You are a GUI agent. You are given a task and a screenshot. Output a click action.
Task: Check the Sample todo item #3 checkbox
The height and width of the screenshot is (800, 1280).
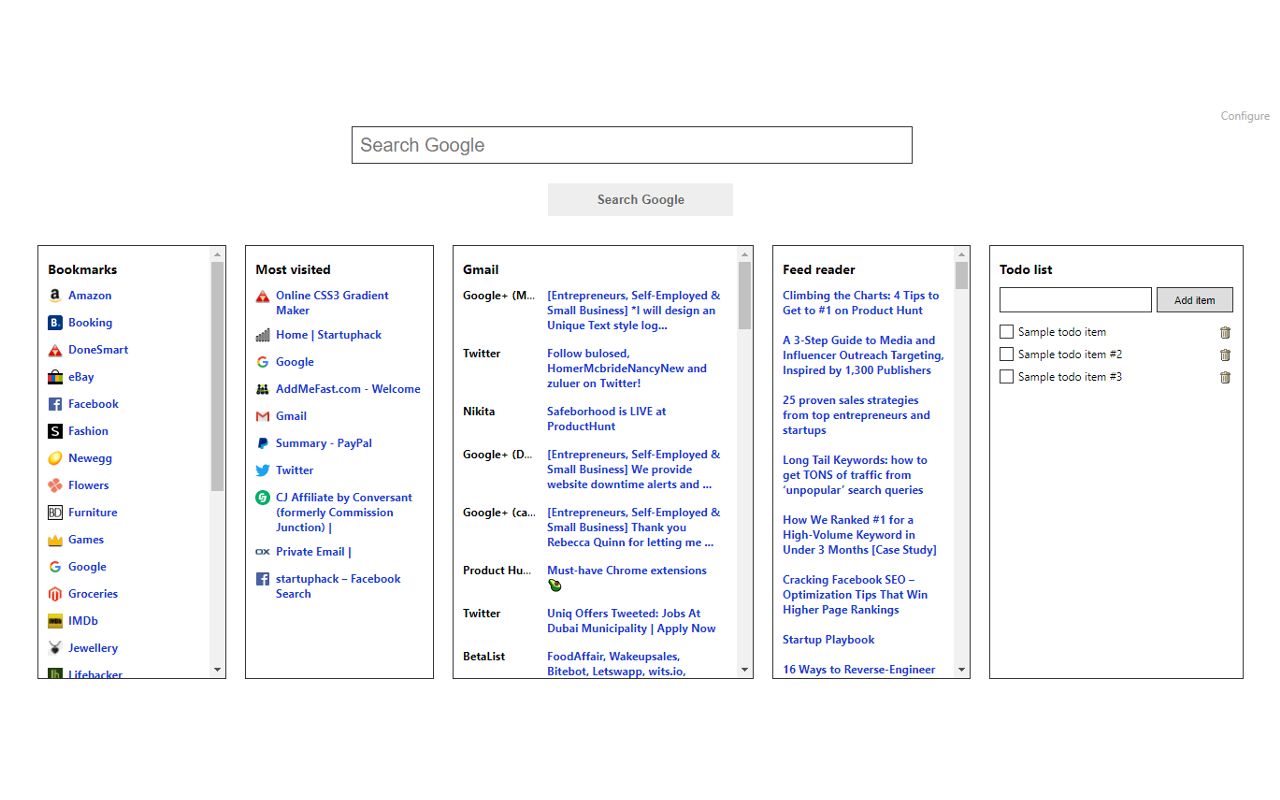pos(1005,377)
